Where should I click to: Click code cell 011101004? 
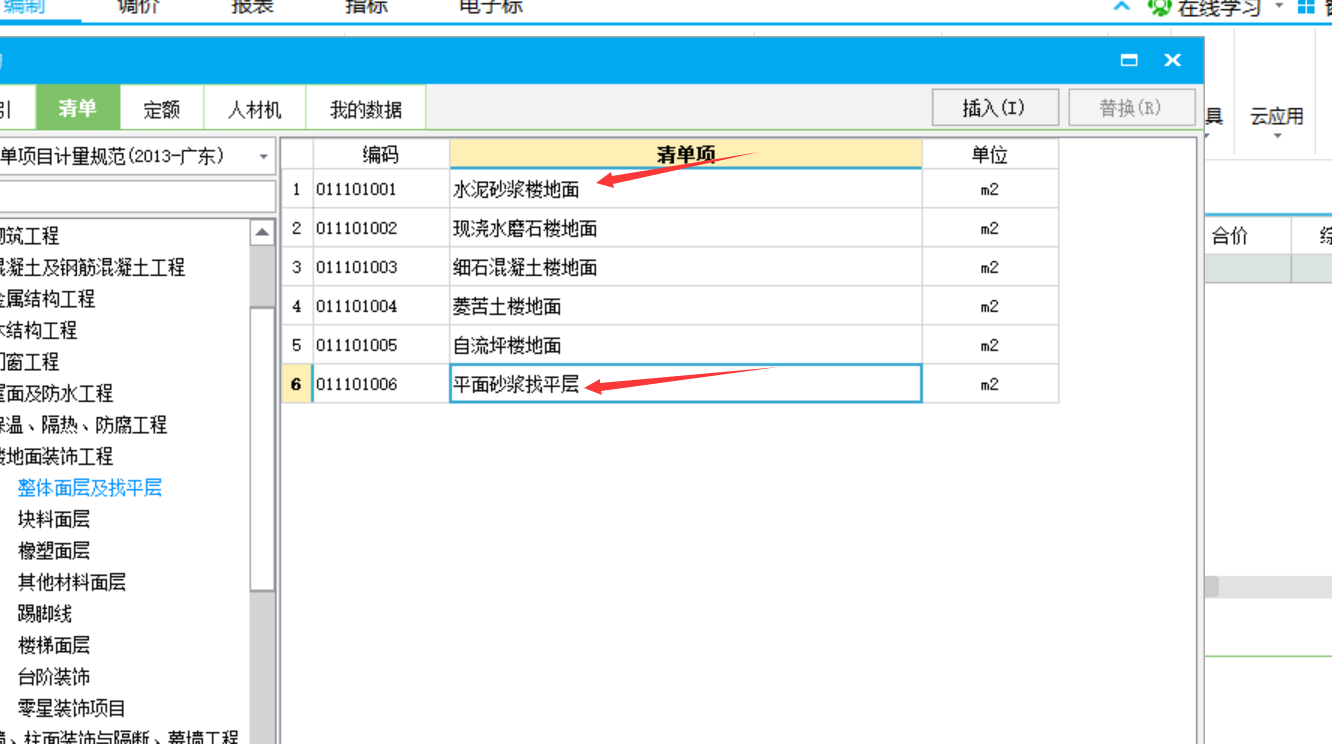[381, 306]
